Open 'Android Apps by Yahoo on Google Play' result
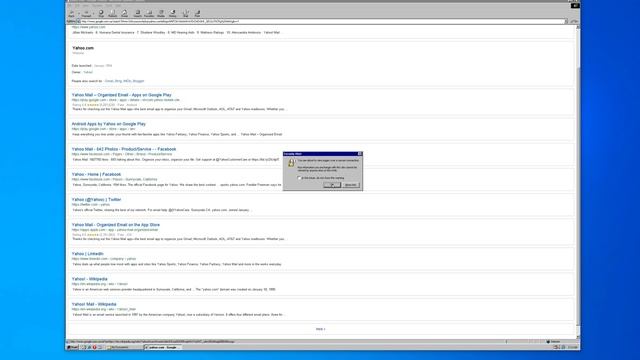Image resolution: width=640 pixels, height=360 pixels. coord(109,124)
